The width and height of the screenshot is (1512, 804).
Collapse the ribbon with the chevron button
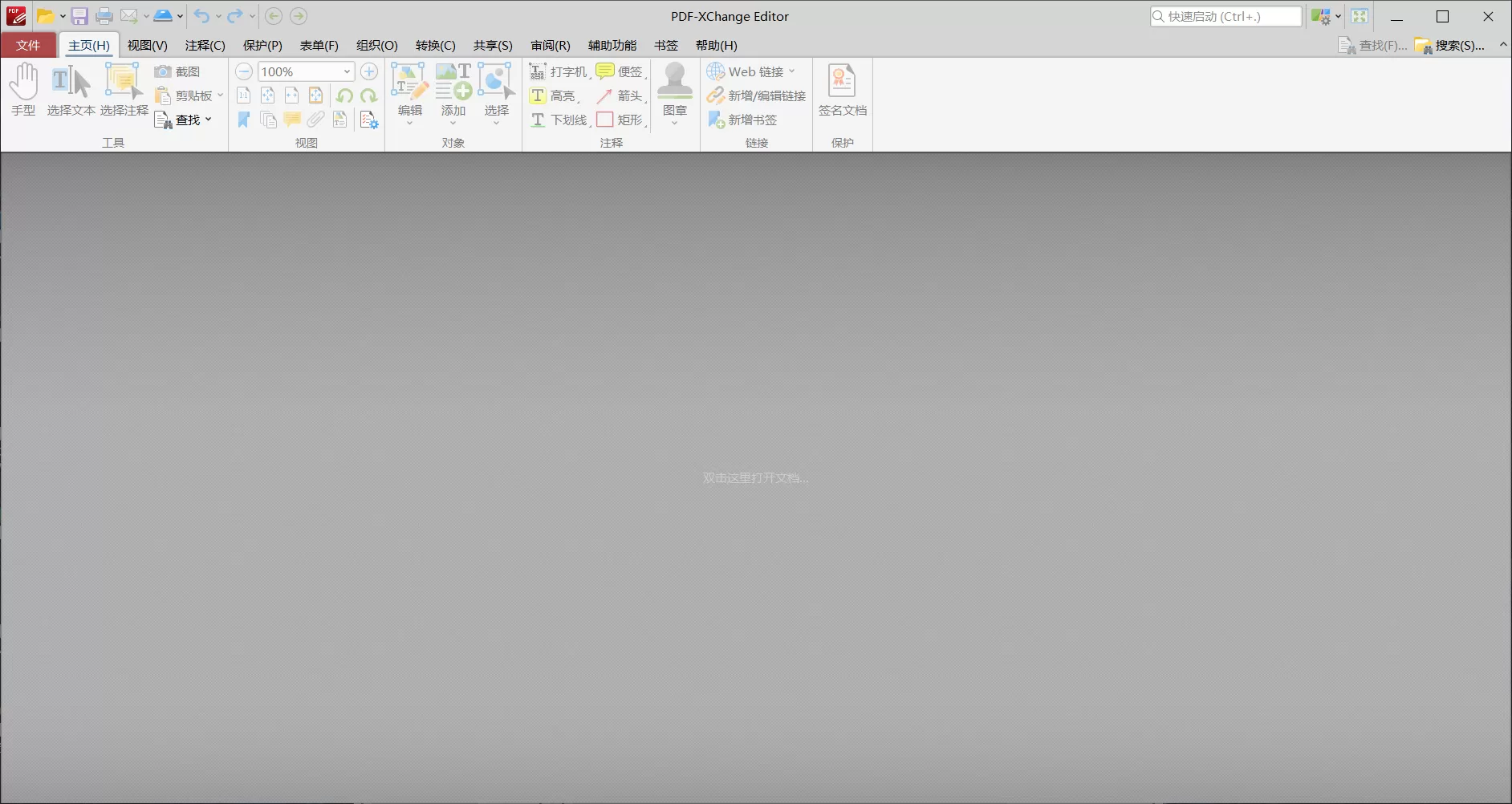pos(1503,45)
